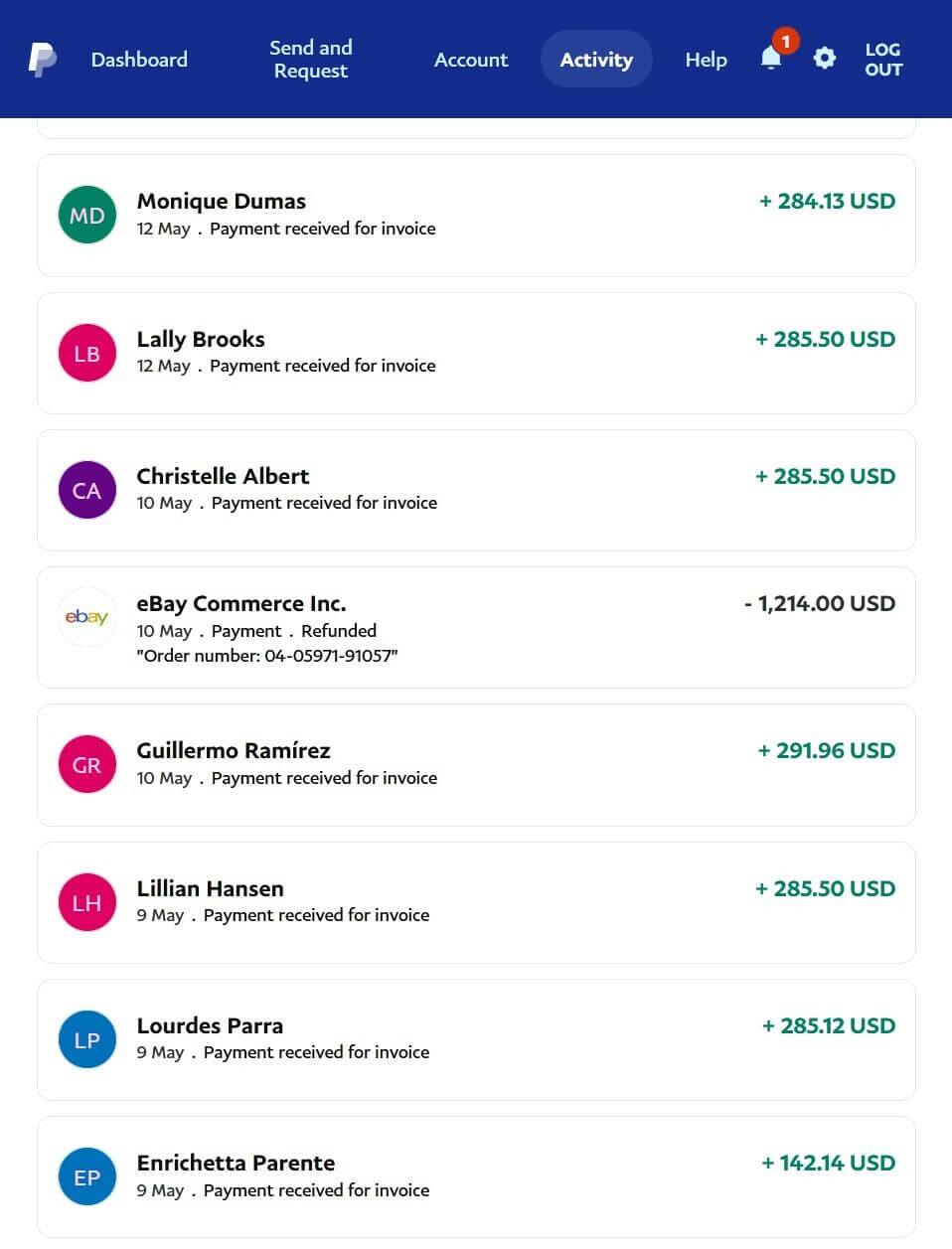The image size is (952, 1249).
Task: Go to the Dashboard menu
Action: tap(139, 60)
